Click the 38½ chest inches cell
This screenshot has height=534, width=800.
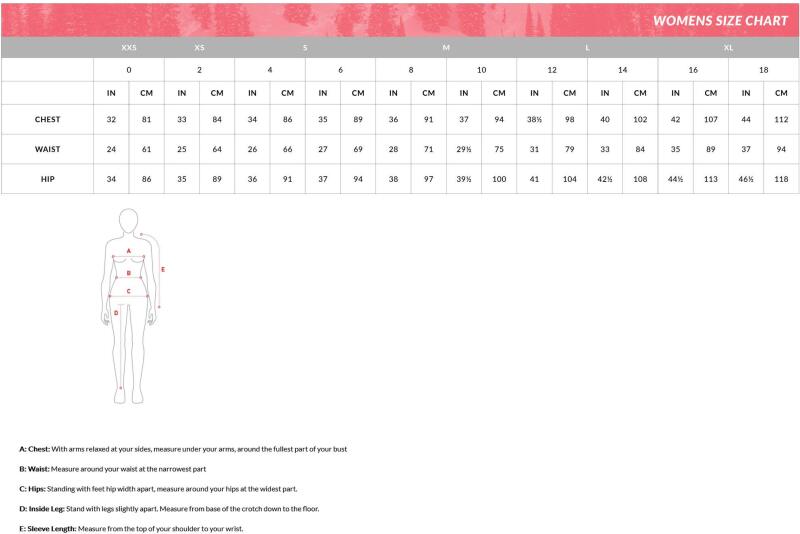pyautogui.click(x=534, y=119)
